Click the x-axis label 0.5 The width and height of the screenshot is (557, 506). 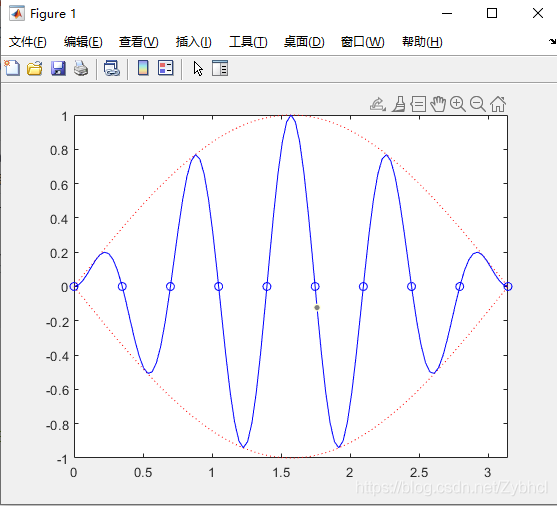pos(143,473)
